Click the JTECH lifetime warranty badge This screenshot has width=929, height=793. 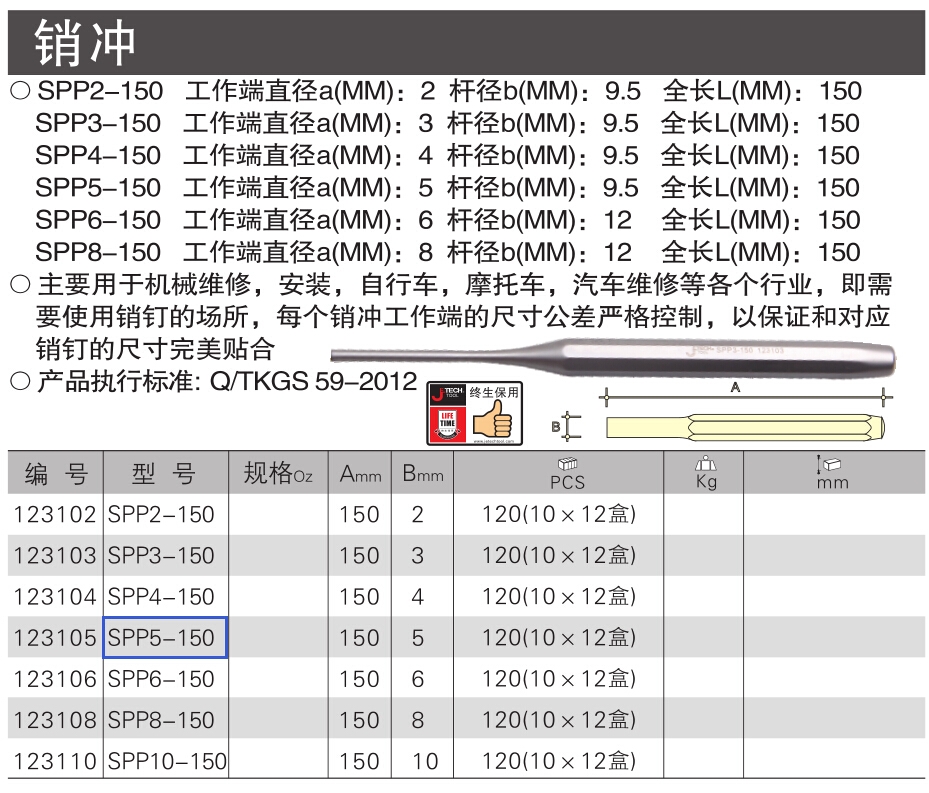[475, 414]
